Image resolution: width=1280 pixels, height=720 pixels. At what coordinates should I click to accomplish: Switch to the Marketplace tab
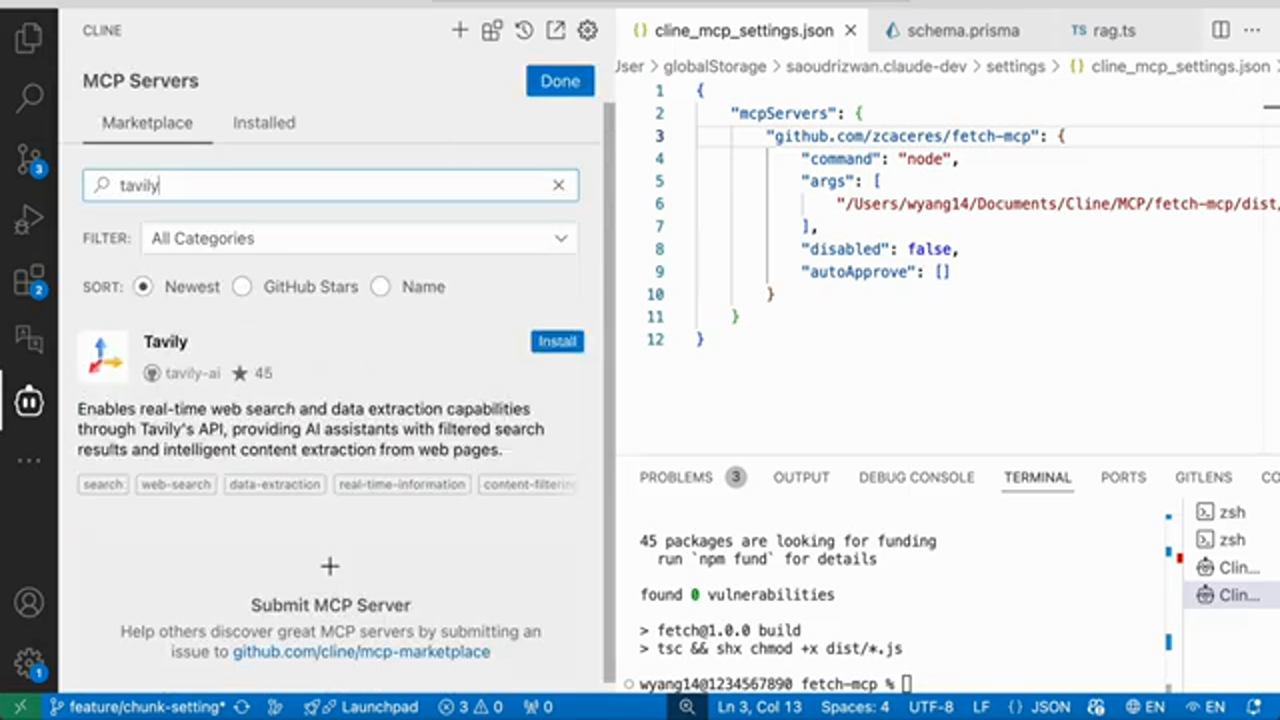[x=147, y=123]
